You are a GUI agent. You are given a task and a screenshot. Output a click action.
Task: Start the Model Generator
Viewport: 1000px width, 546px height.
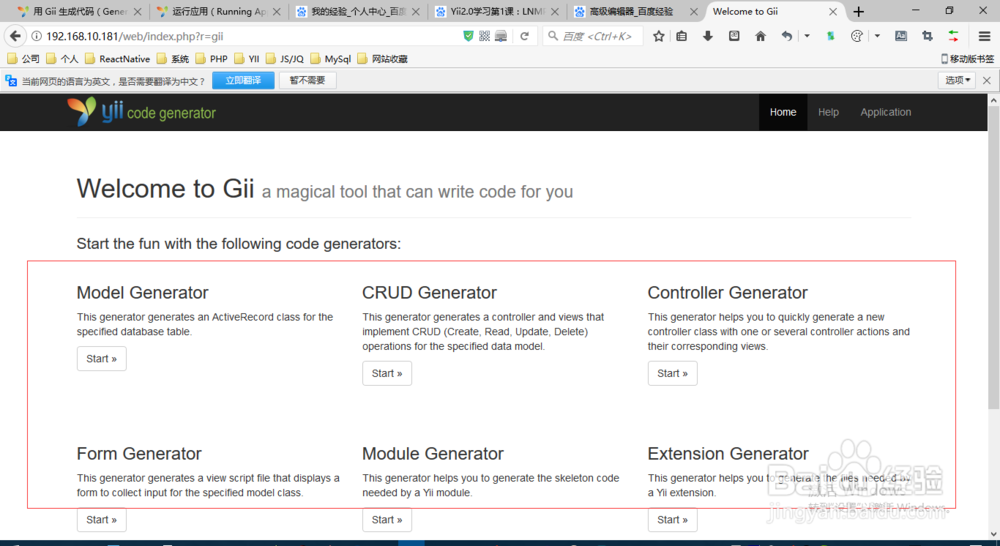pyautogui.click(x=101, y=358)
